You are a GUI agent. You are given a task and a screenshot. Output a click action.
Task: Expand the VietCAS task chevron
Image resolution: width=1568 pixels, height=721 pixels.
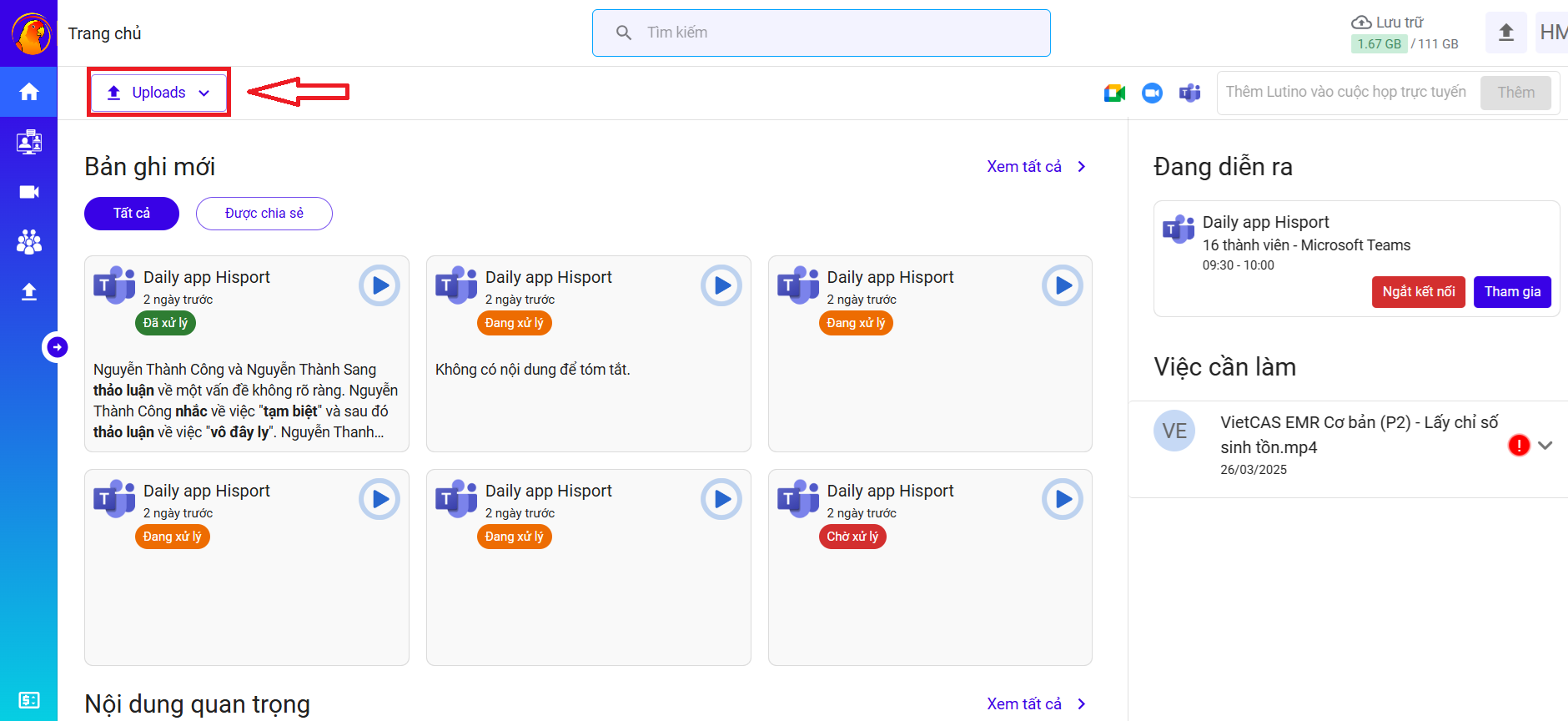[x=1545, y=446]
